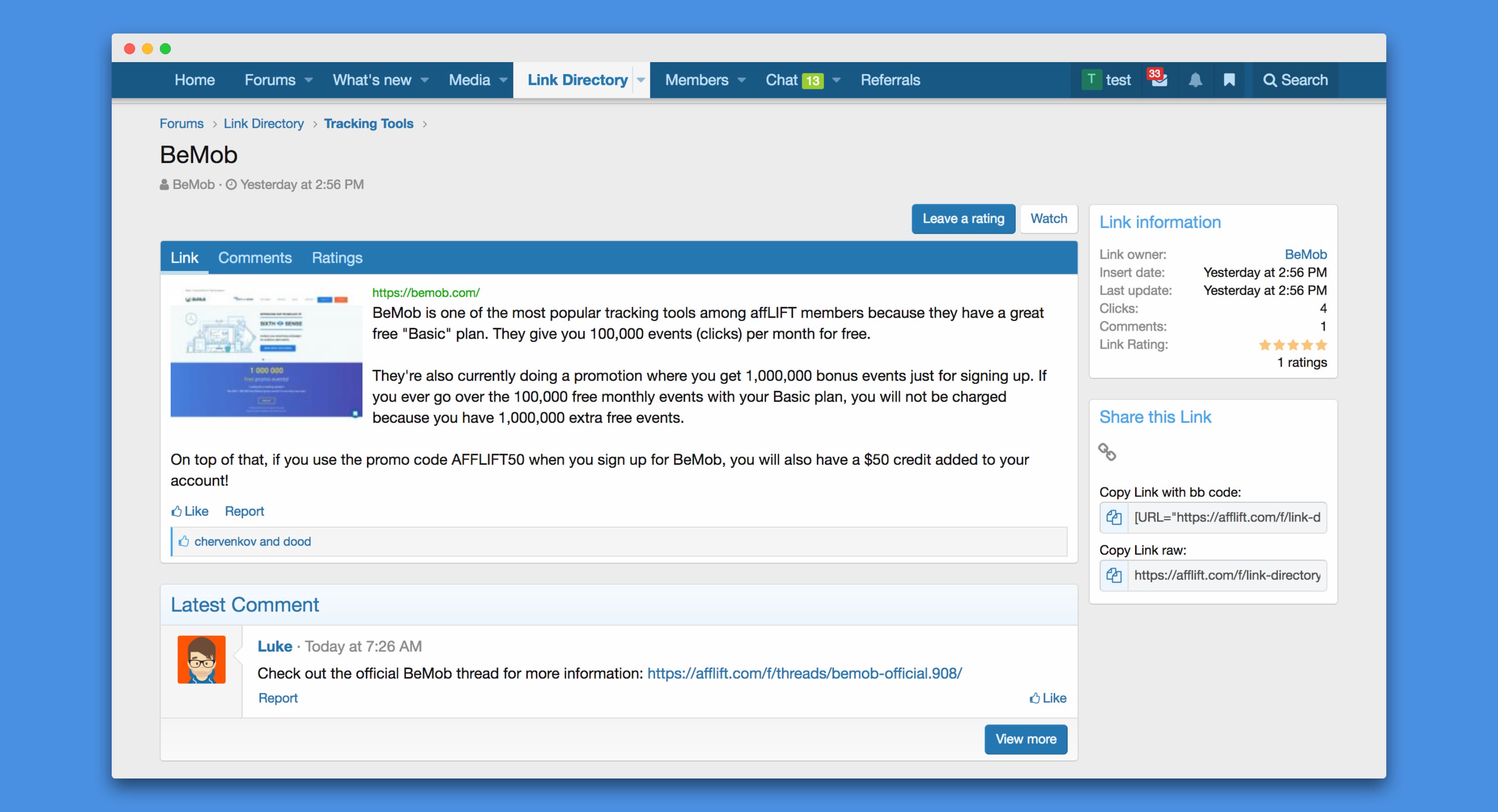Click the Chat 13 unread badge
The image size is (1498, 812).
(812, 80)
